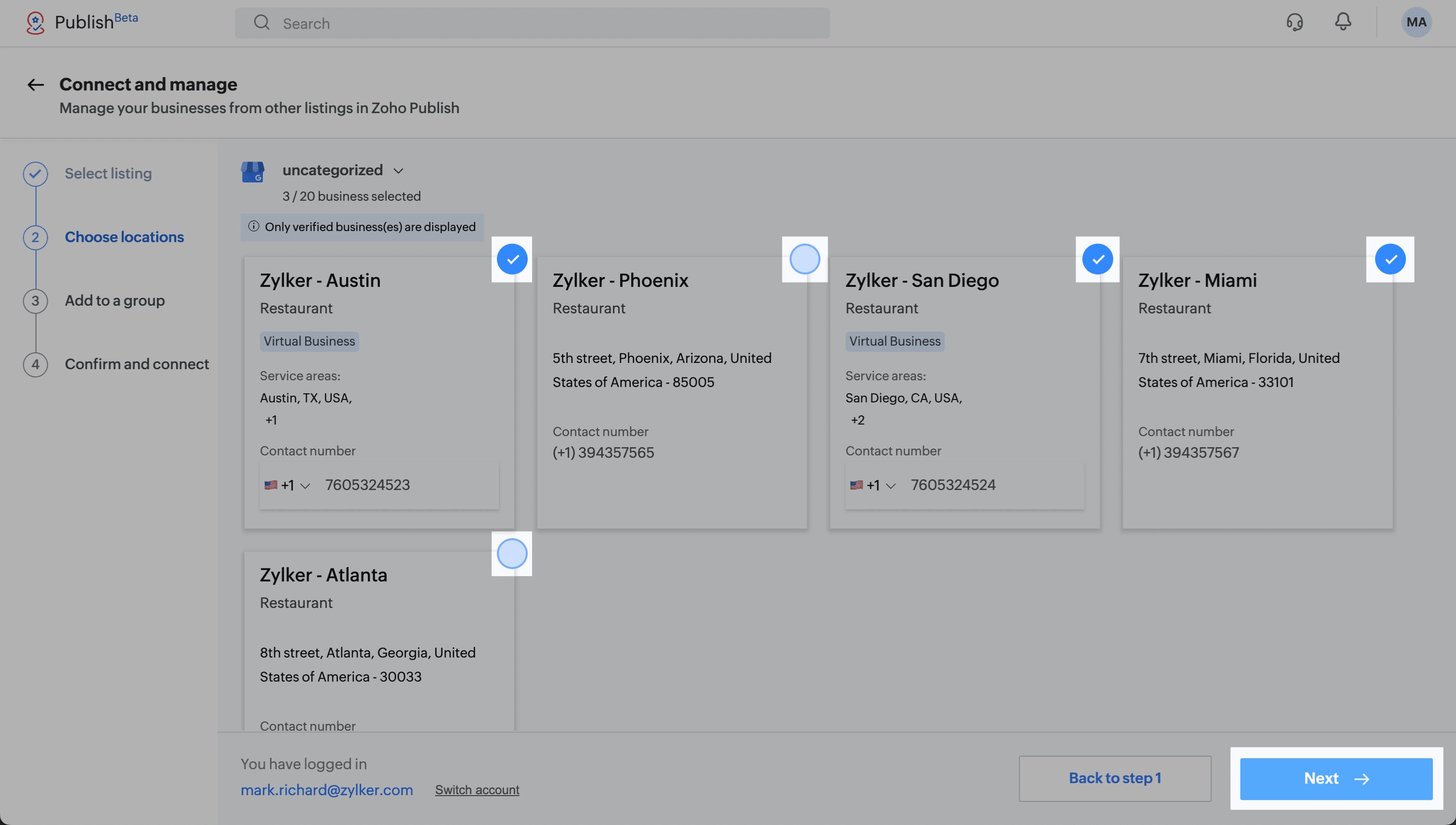
Task: Open the MA profile avatar
Action: click(1416, 22)
